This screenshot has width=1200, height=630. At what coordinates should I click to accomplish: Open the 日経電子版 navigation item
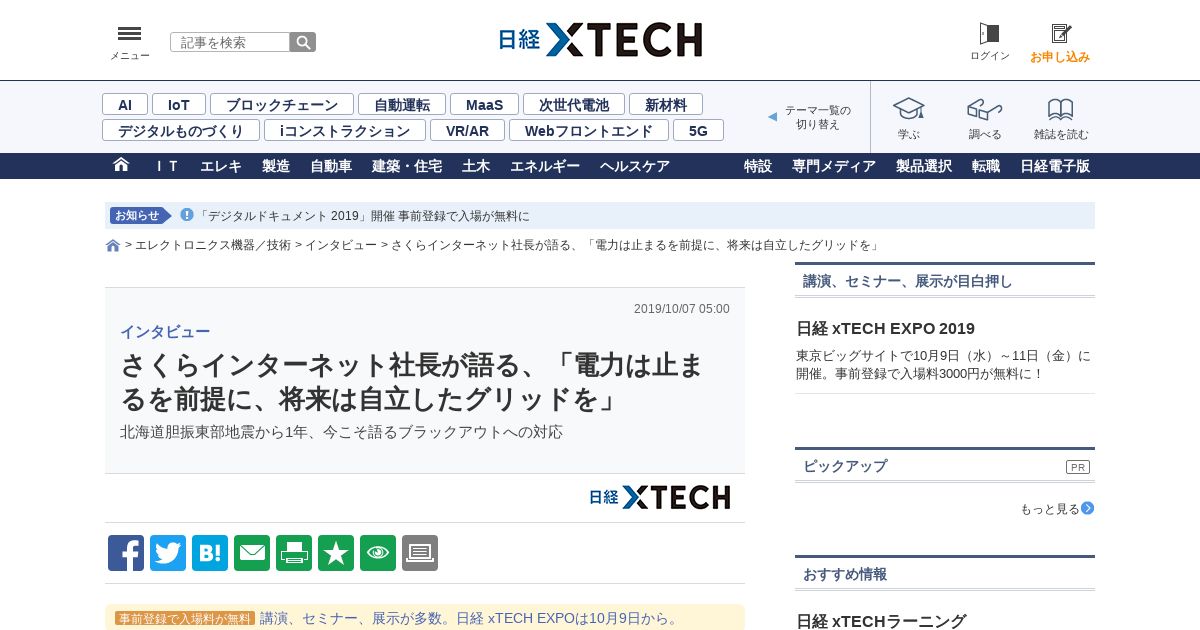[1055, 166]
